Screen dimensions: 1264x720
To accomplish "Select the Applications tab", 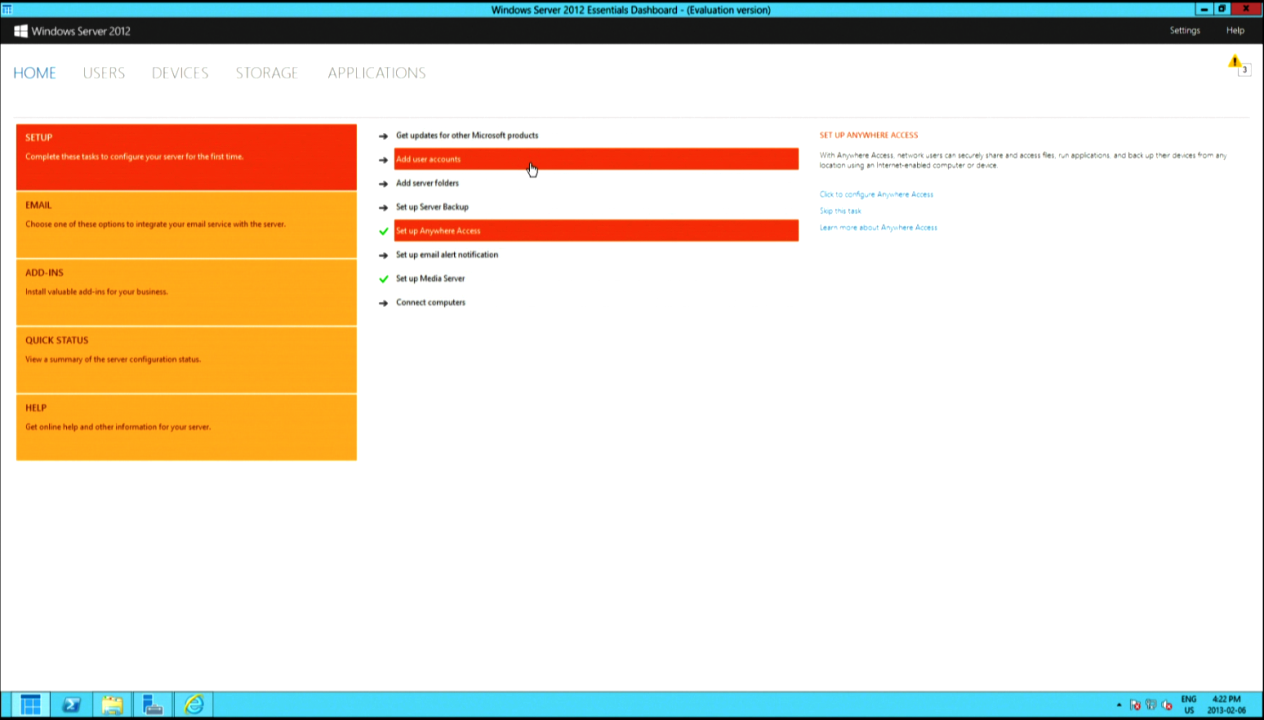I will (376, 73).
